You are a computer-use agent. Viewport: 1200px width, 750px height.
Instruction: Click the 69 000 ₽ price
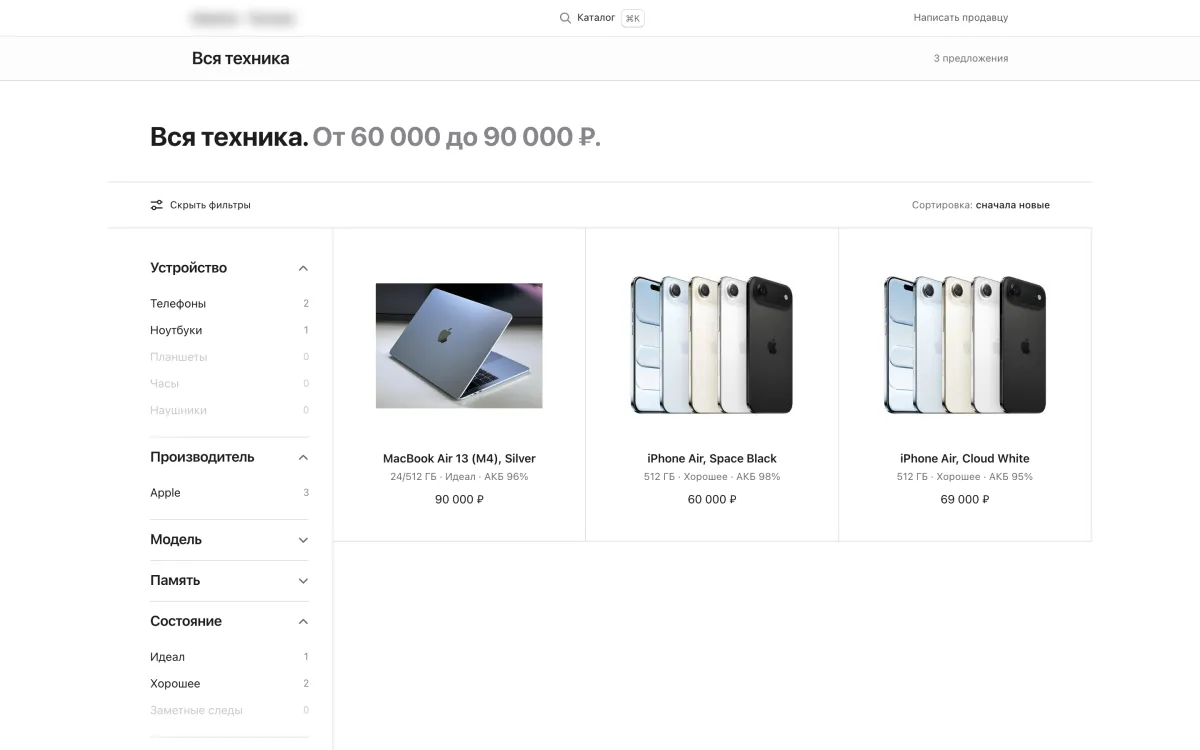pyautogui.click(x=965, y=499)
